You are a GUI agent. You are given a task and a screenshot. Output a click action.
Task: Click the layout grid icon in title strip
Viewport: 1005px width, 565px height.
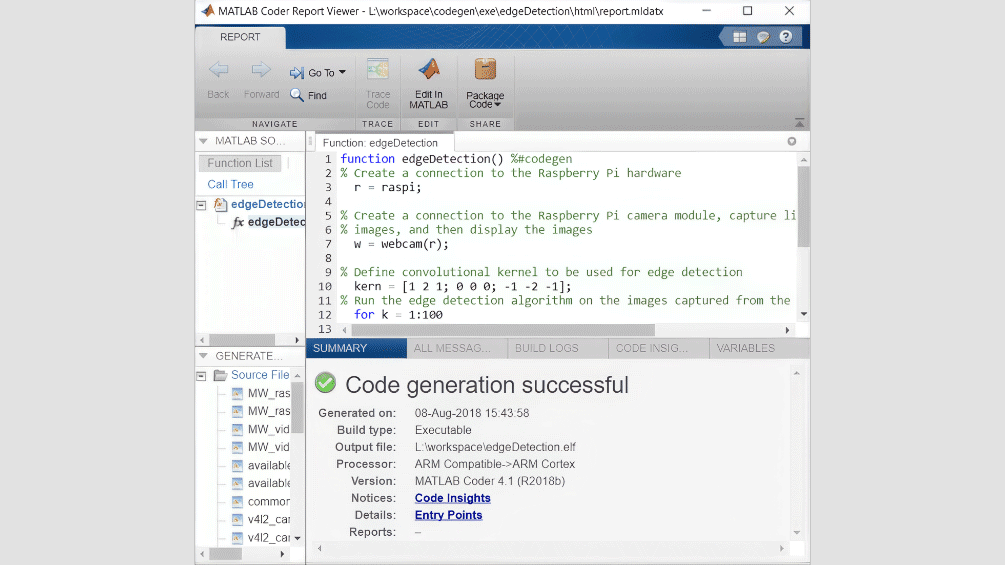(x=739, y=37)
